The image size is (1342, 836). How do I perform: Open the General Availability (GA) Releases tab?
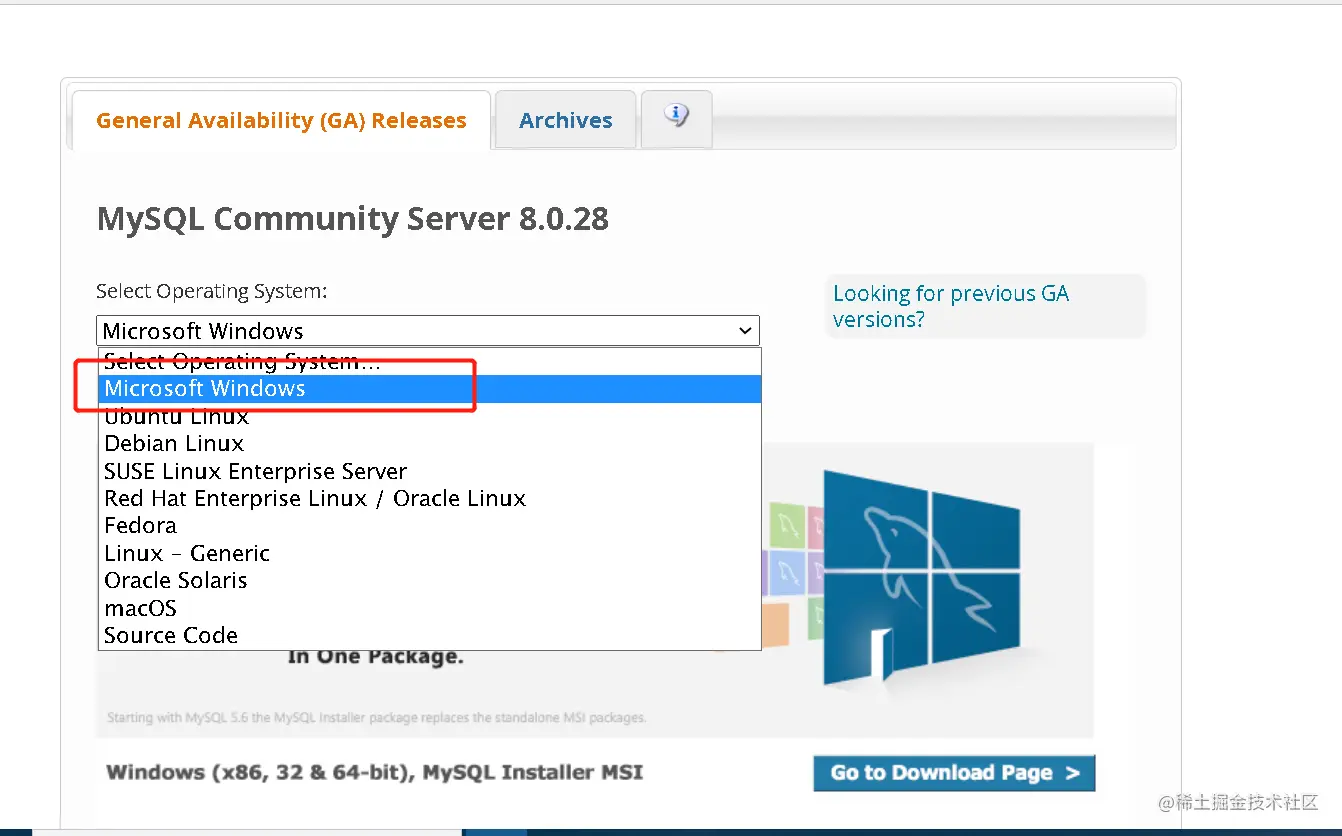click(x=281, y=120)
